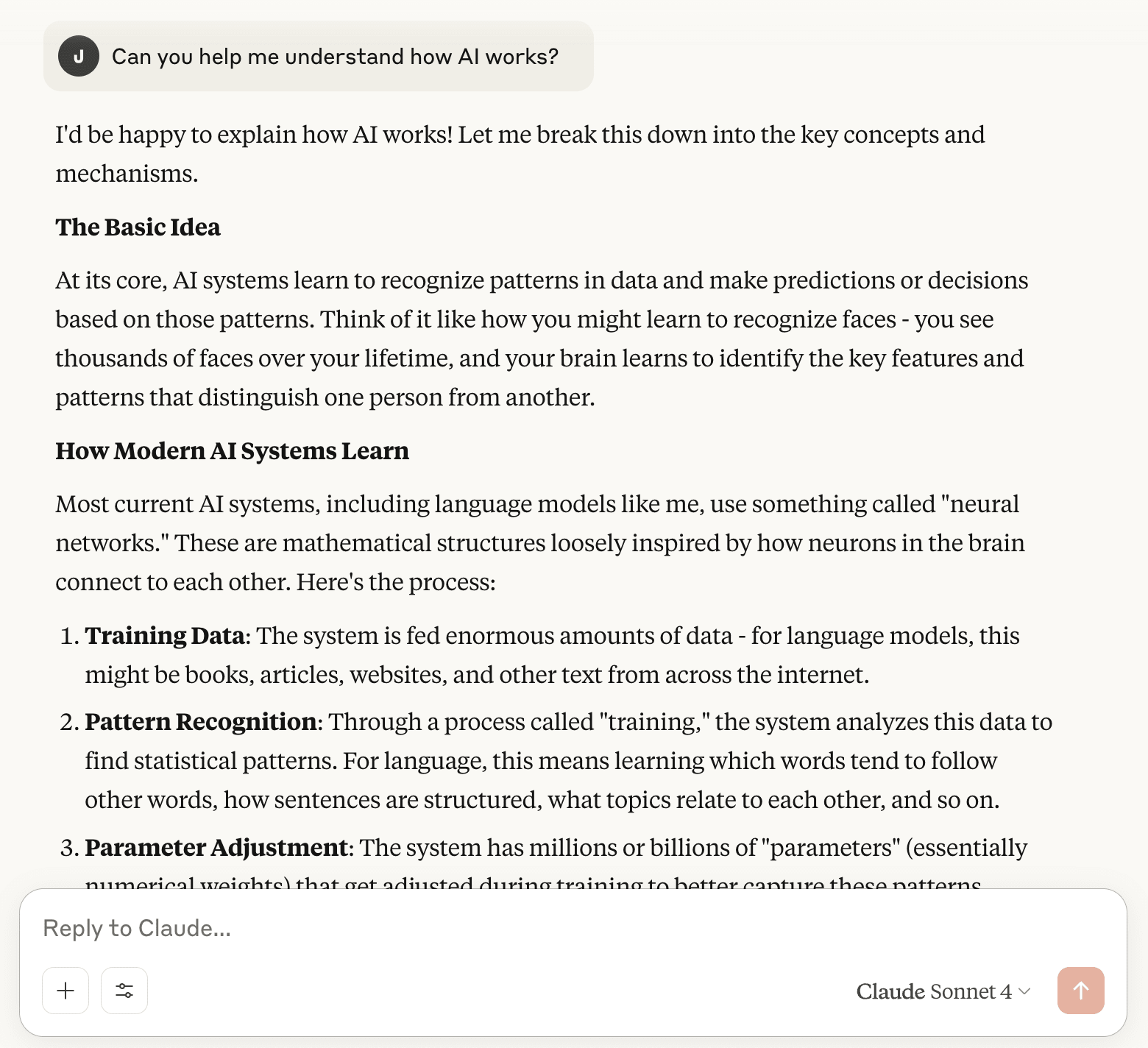Open the Claude Sonnet 4 model dropdown

[943, 991]
